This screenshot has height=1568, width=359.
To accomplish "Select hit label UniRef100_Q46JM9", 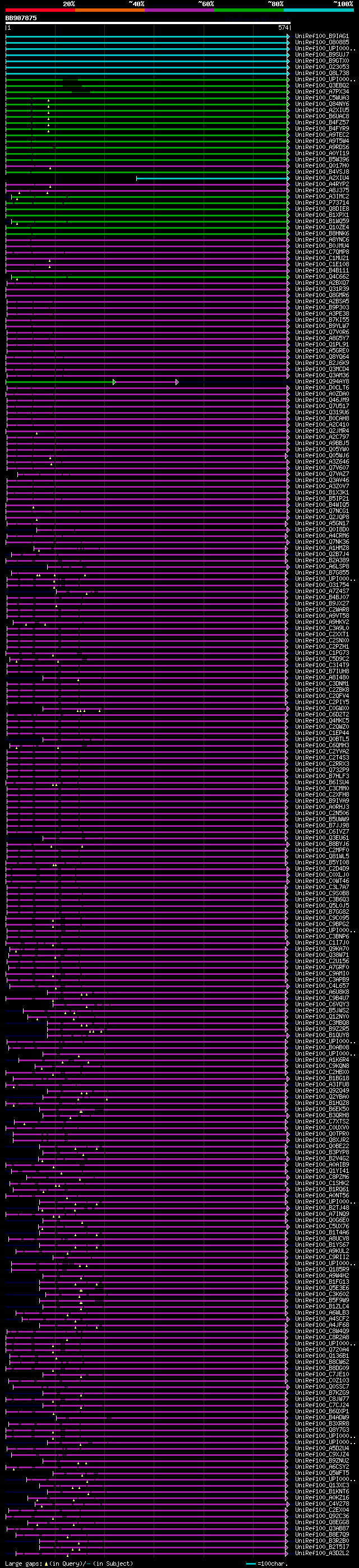I will tap(323, 400).
